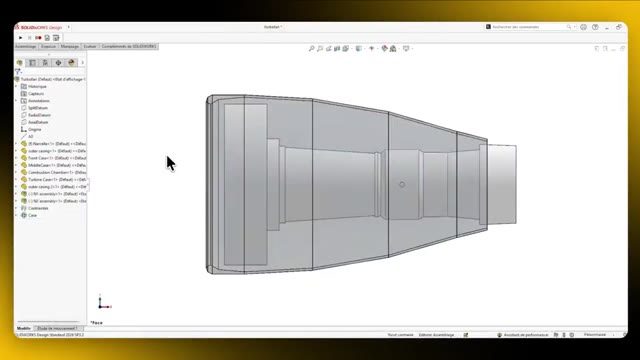Image resolution: width=640 pixels, height=360 pixels.
Task: Open the Assemblage ribbon tab
Action: tap(26, 47)
